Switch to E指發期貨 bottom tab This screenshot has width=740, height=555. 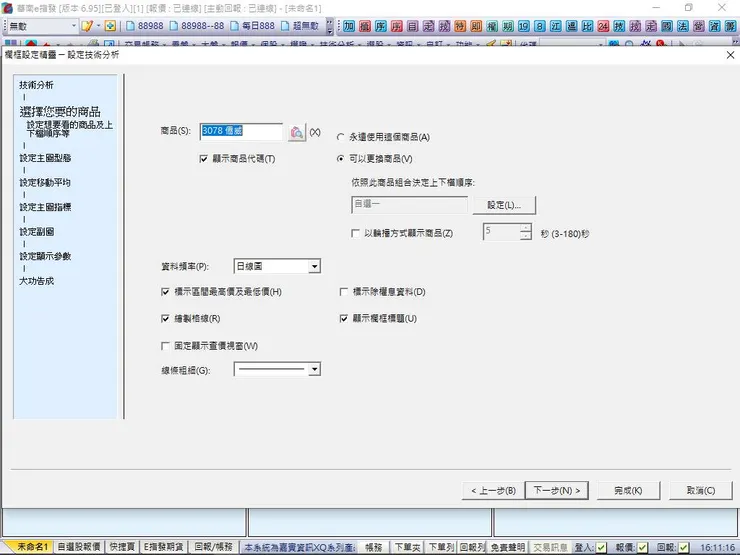coord(163,547)
